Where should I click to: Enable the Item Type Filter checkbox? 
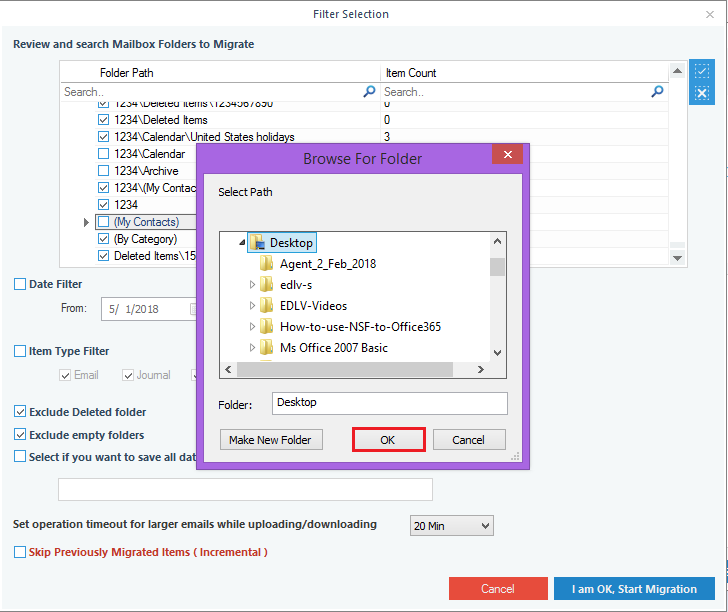pyautogui.click(x=20, y=351)
